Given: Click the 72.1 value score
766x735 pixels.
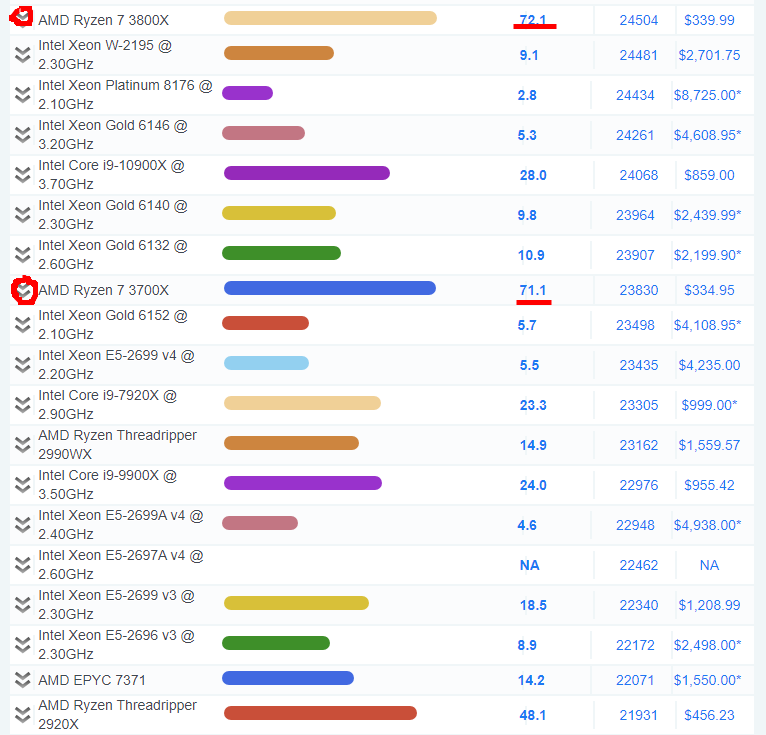Looking at the screenshot, I should (x=533, y=20).
